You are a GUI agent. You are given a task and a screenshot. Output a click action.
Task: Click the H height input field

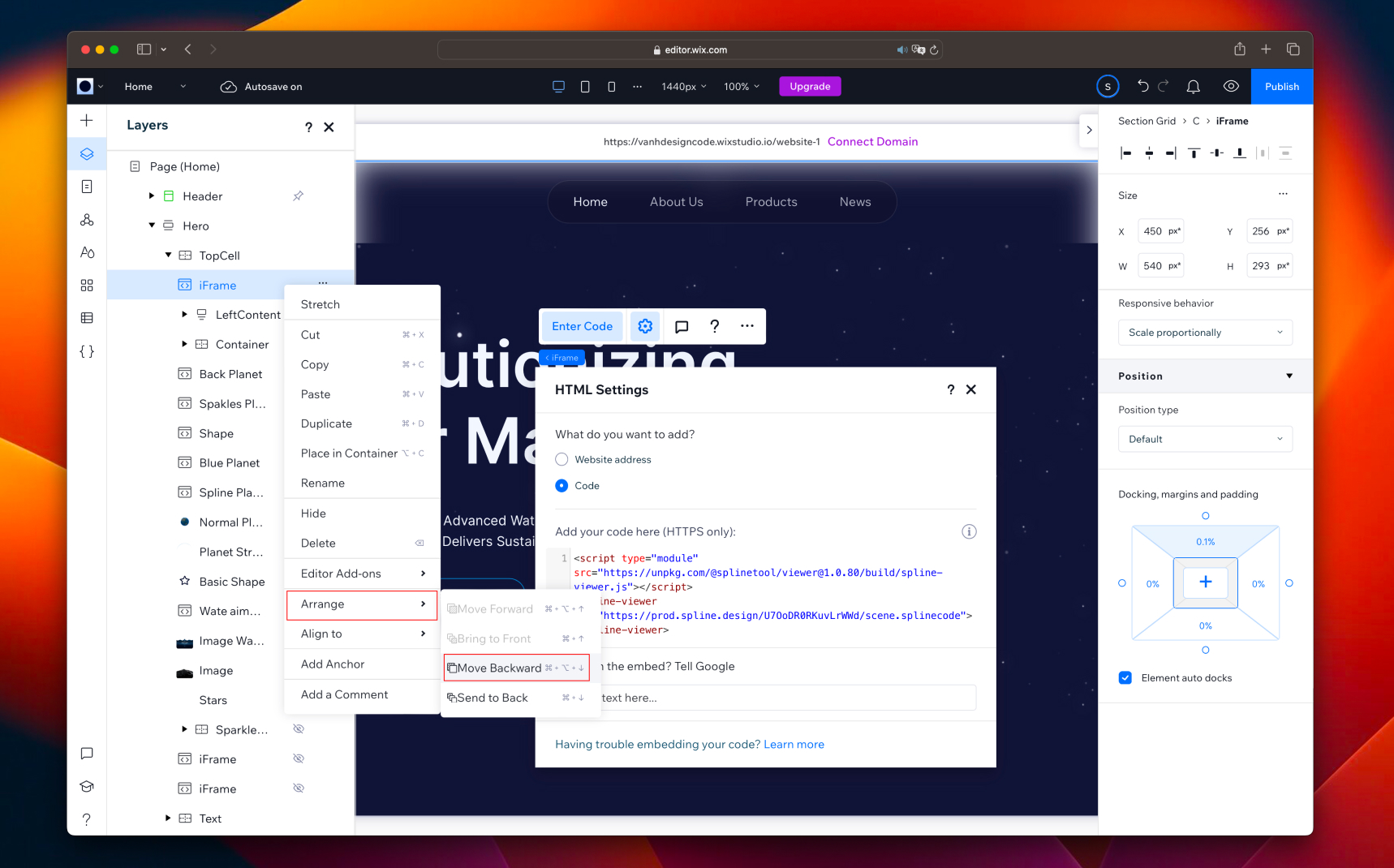pos(1269,266)
